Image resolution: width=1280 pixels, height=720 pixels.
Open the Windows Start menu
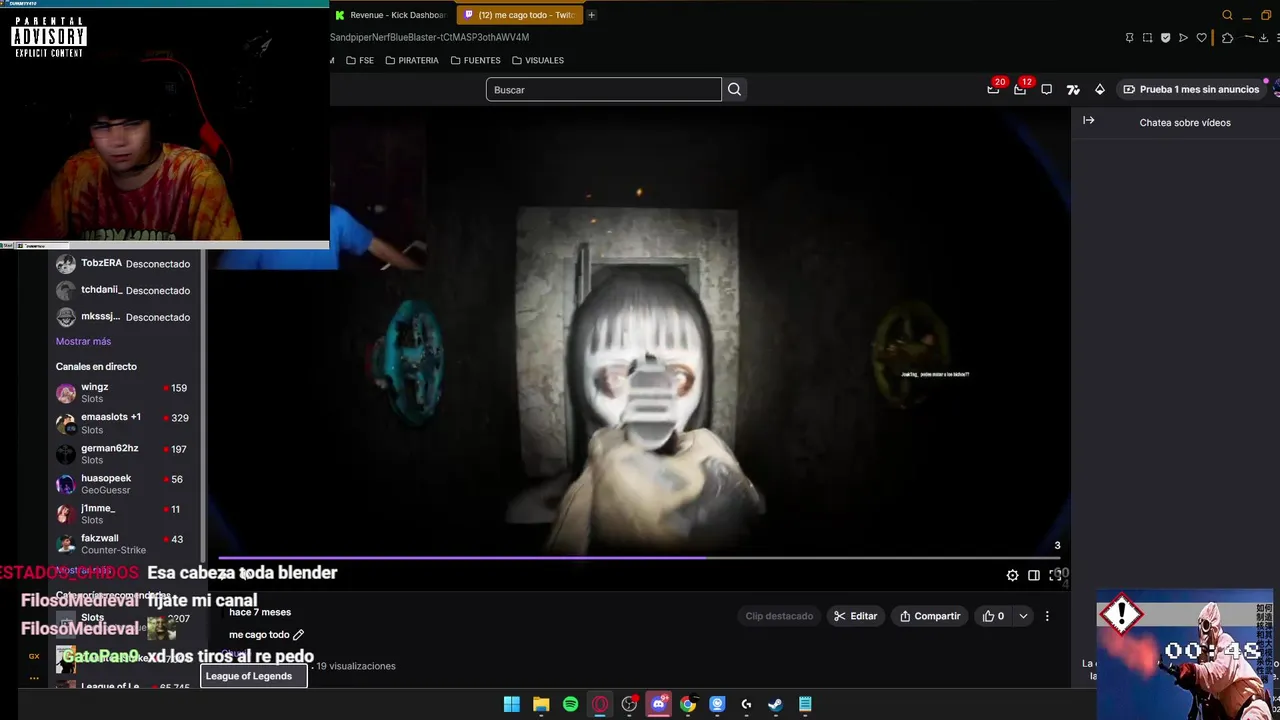[512, 704]
